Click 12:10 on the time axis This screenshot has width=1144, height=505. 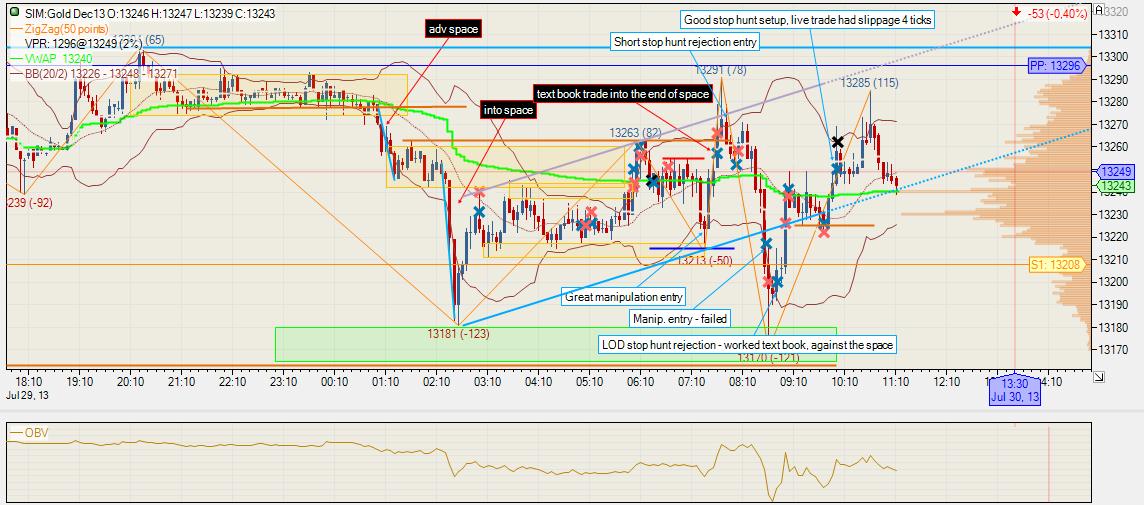click(x=946, y=381)
